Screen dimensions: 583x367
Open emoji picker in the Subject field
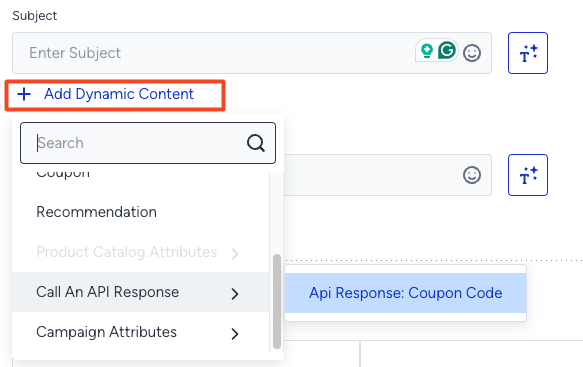pos(472,53)
